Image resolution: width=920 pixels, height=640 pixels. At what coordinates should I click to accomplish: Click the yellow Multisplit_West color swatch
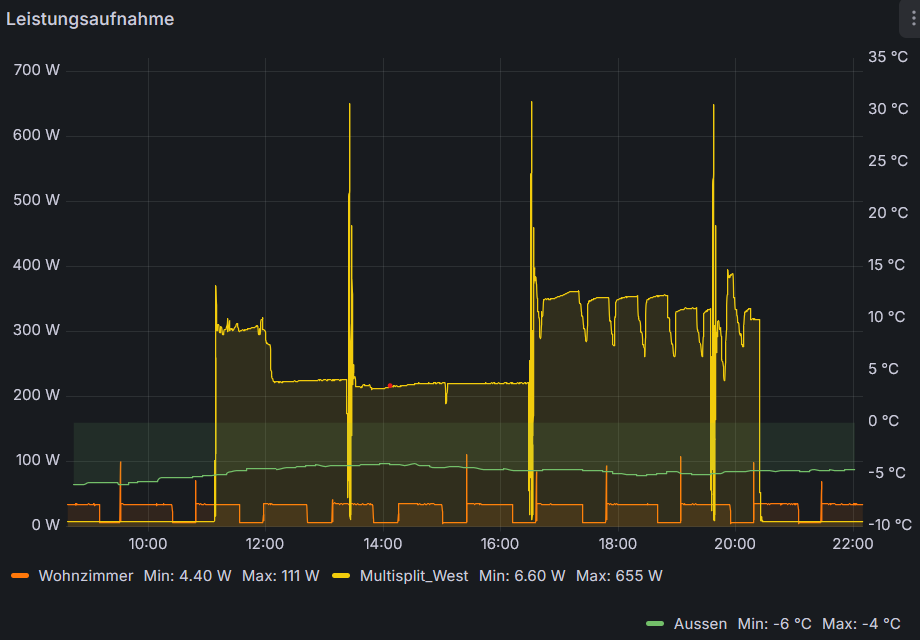tap(342, 576)
